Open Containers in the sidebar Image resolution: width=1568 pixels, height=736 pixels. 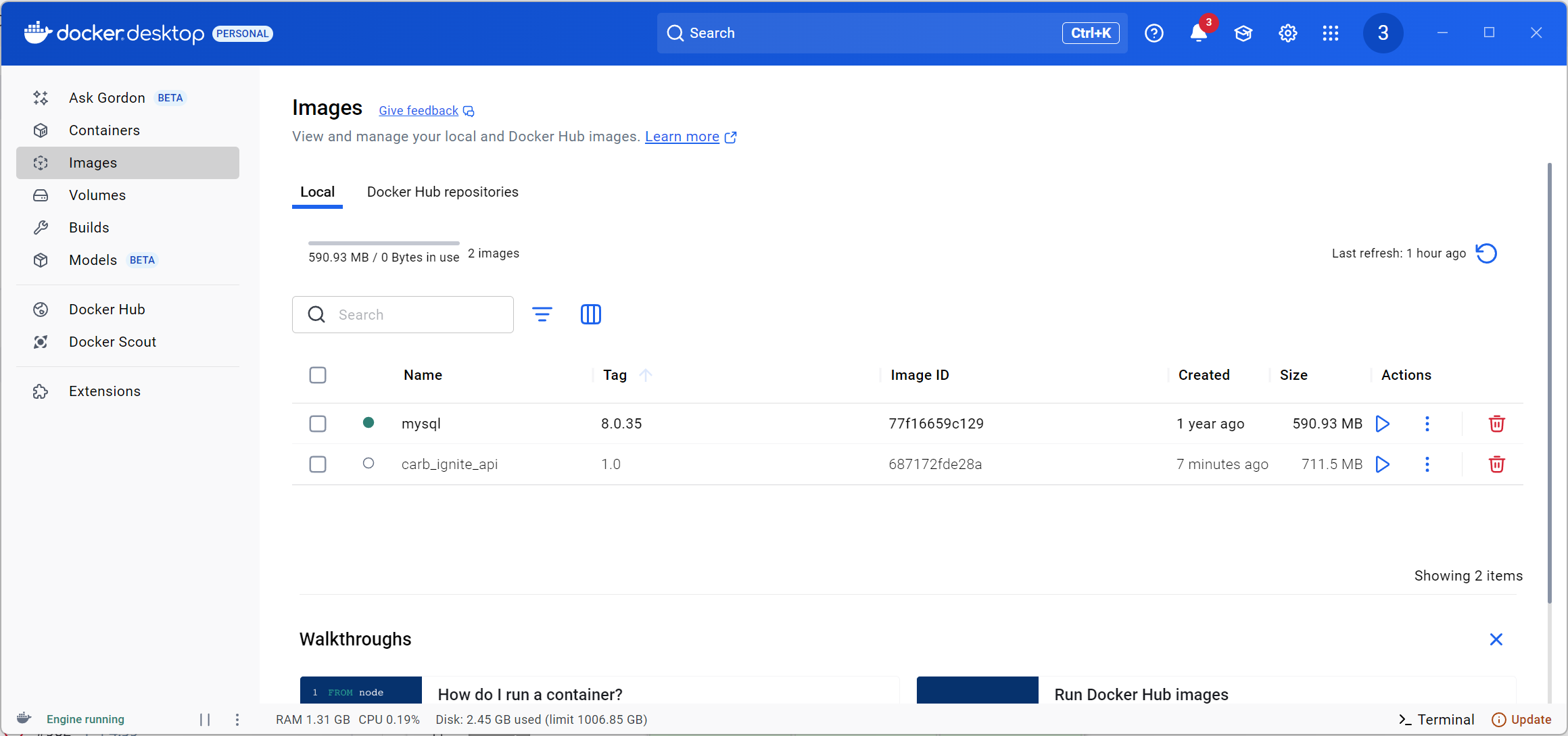104,130
